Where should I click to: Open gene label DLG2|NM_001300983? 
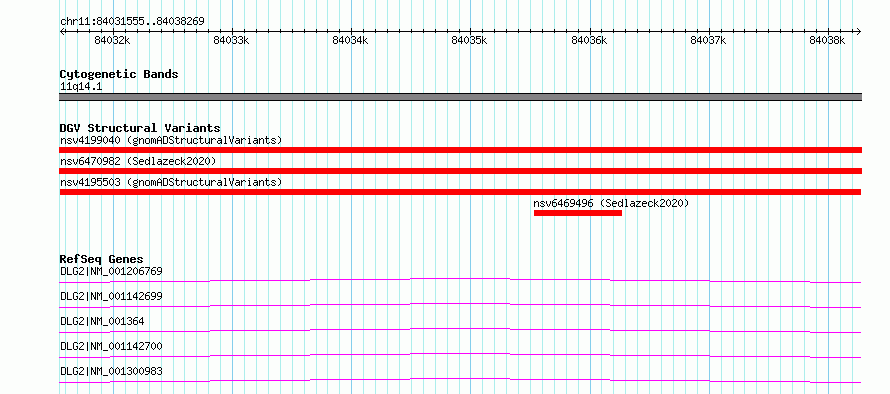(111, 371)
